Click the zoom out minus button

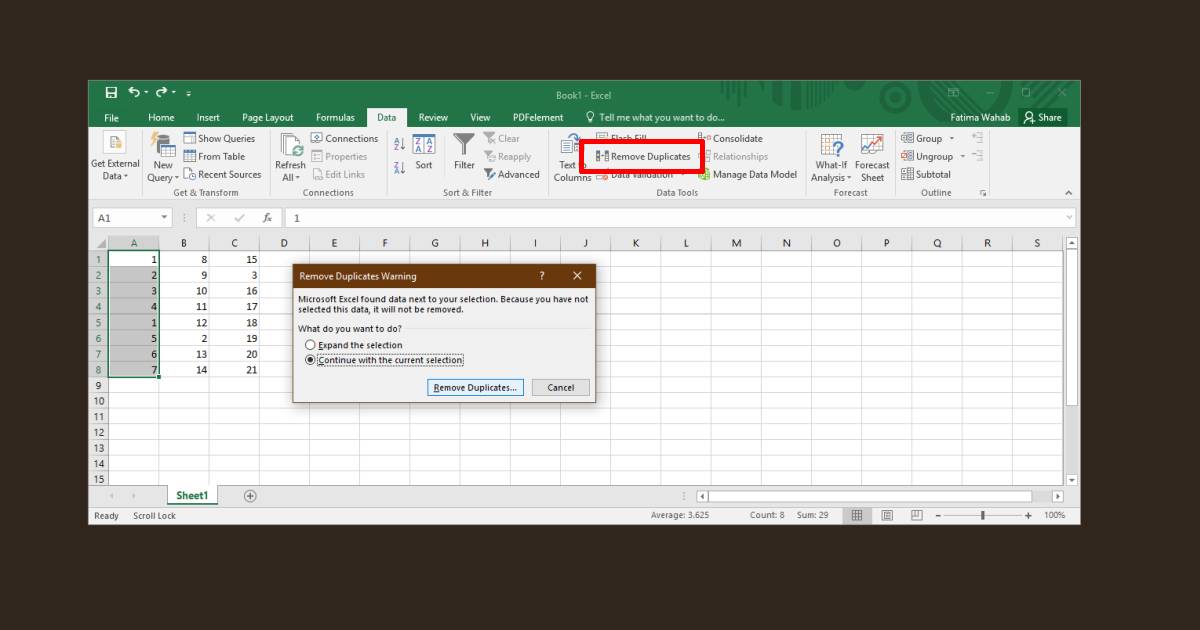point(938,516)
